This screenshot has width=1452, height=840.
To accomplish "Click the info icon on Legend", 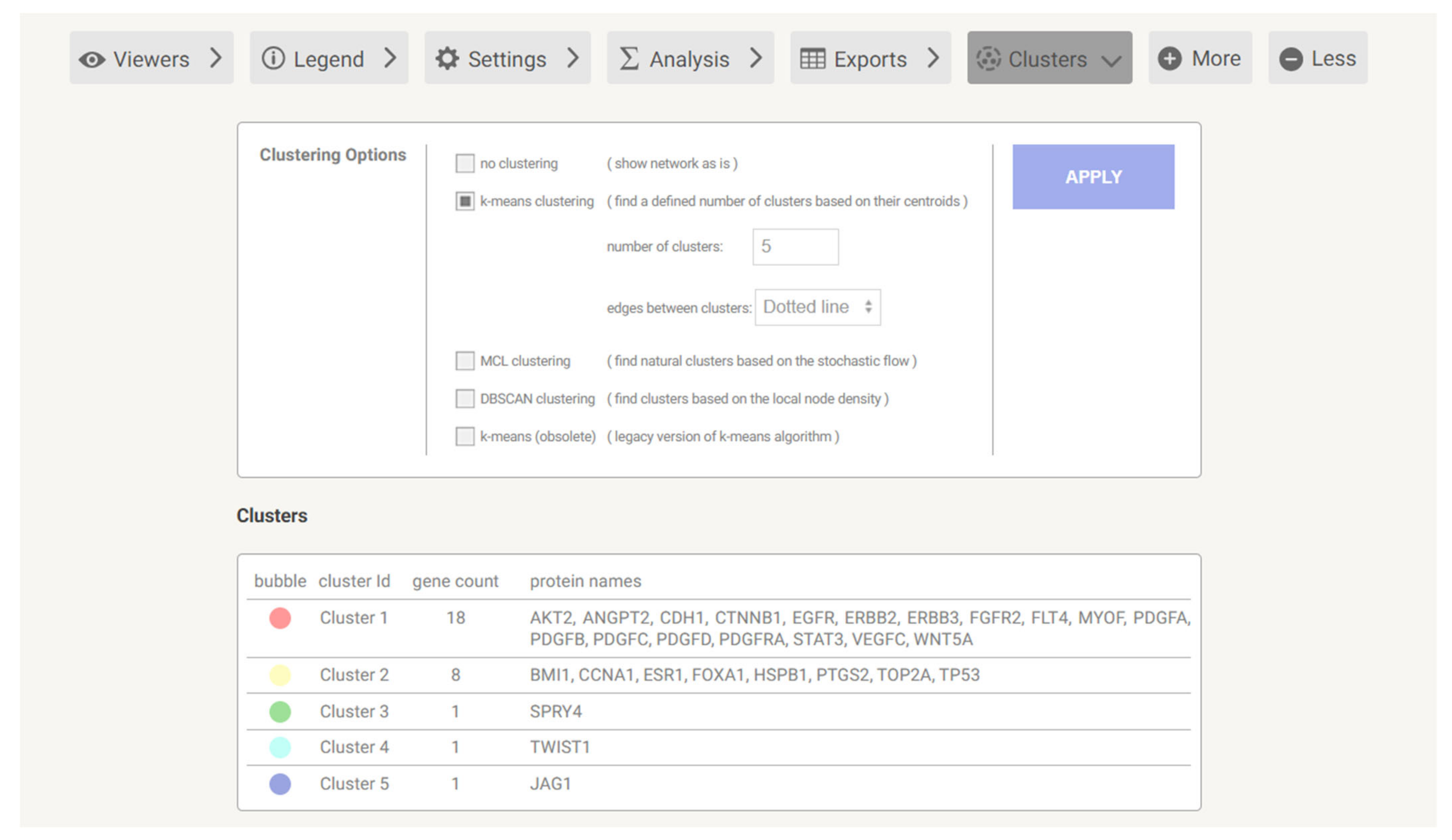I will coord(273,58).
